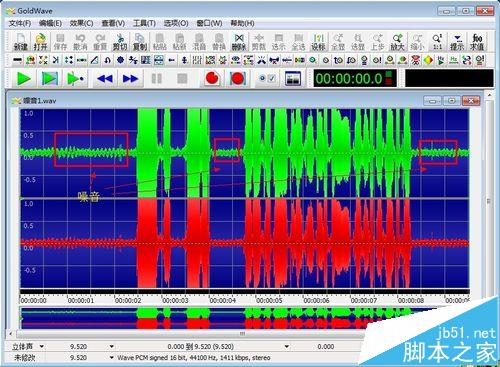The width and height of the screenshot is (500, 367).
Task: Click the green Play button
Action: tap(23, 79)
